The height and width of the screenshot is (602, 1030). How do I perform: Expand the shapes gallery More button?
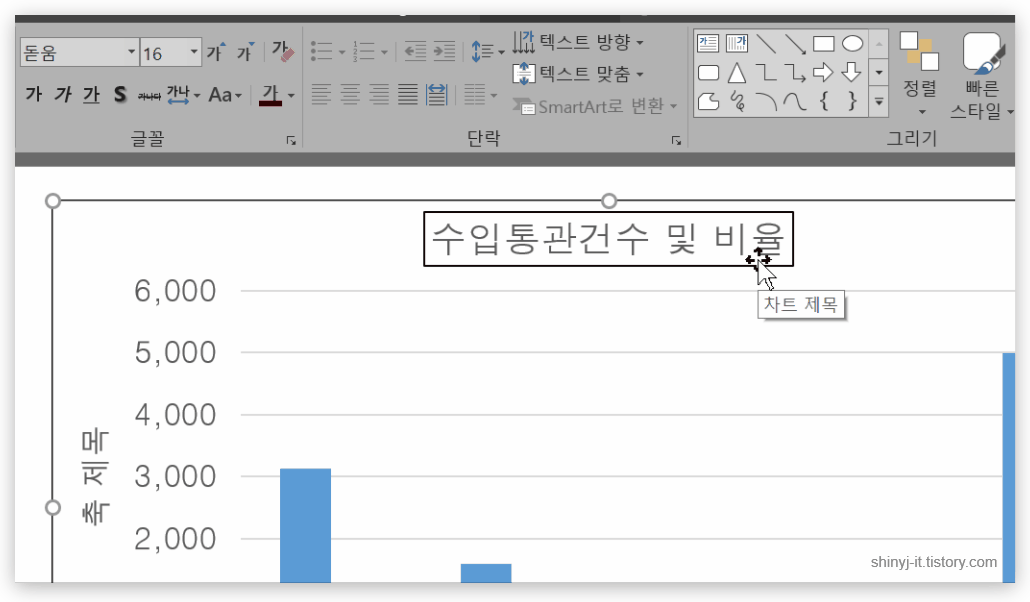point(879,102)
